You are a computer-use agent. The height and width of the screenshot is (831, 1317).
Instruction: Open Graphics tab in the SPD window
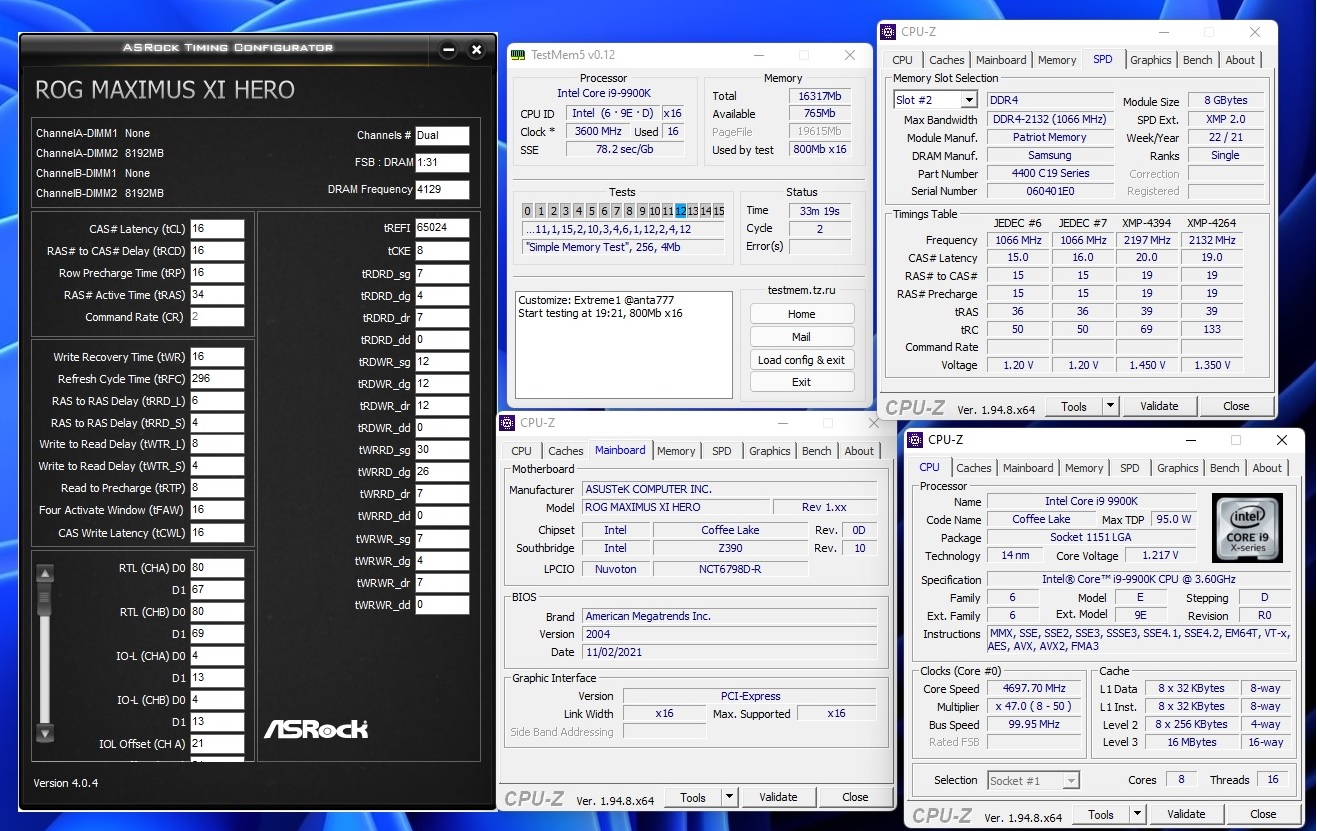(1150, 60)
